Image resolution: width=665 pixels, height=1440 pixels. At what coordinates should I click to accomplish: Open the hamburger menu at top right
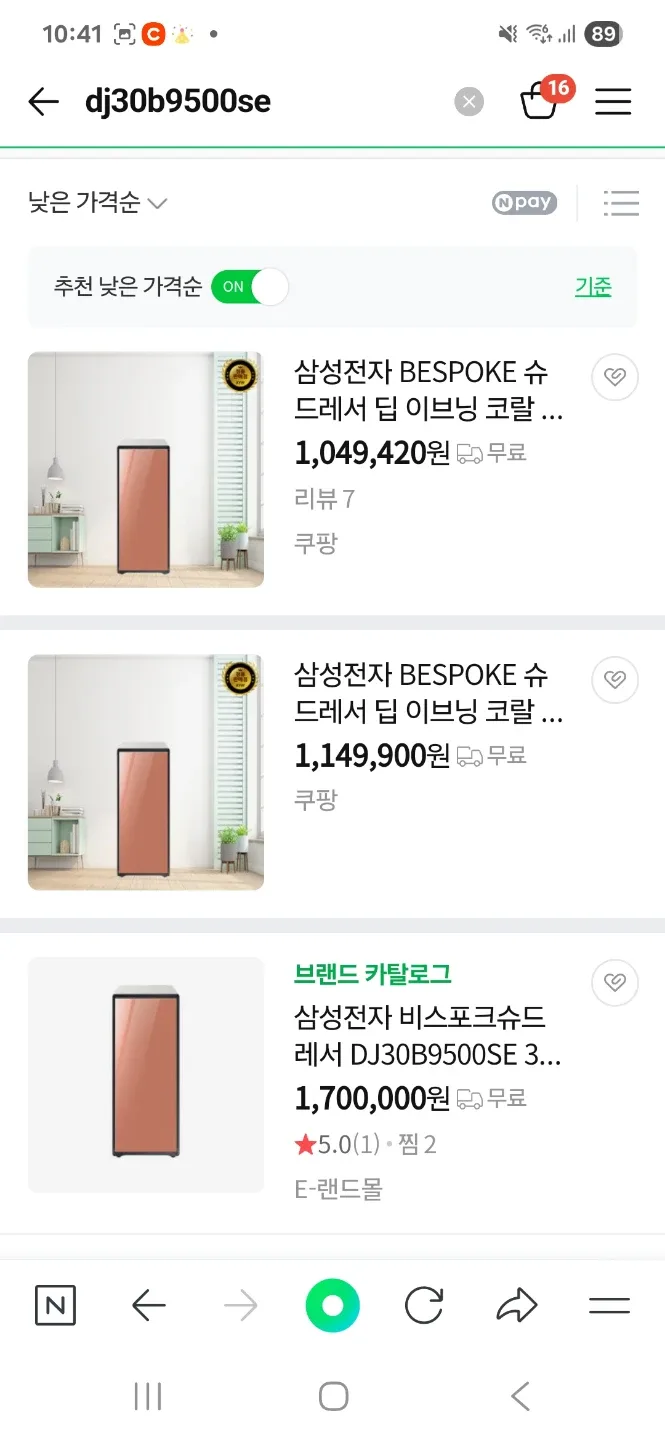click(613, 102)
